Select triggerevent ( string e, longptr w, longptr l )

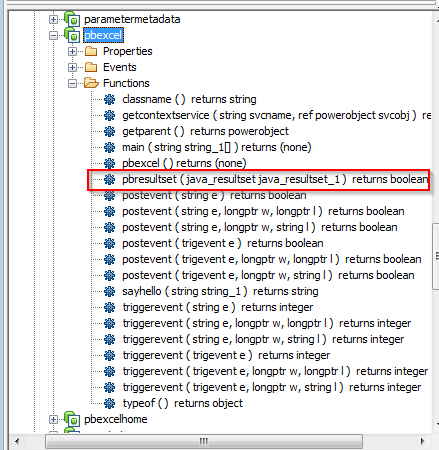pyautogui.click(x=267, y=323)
